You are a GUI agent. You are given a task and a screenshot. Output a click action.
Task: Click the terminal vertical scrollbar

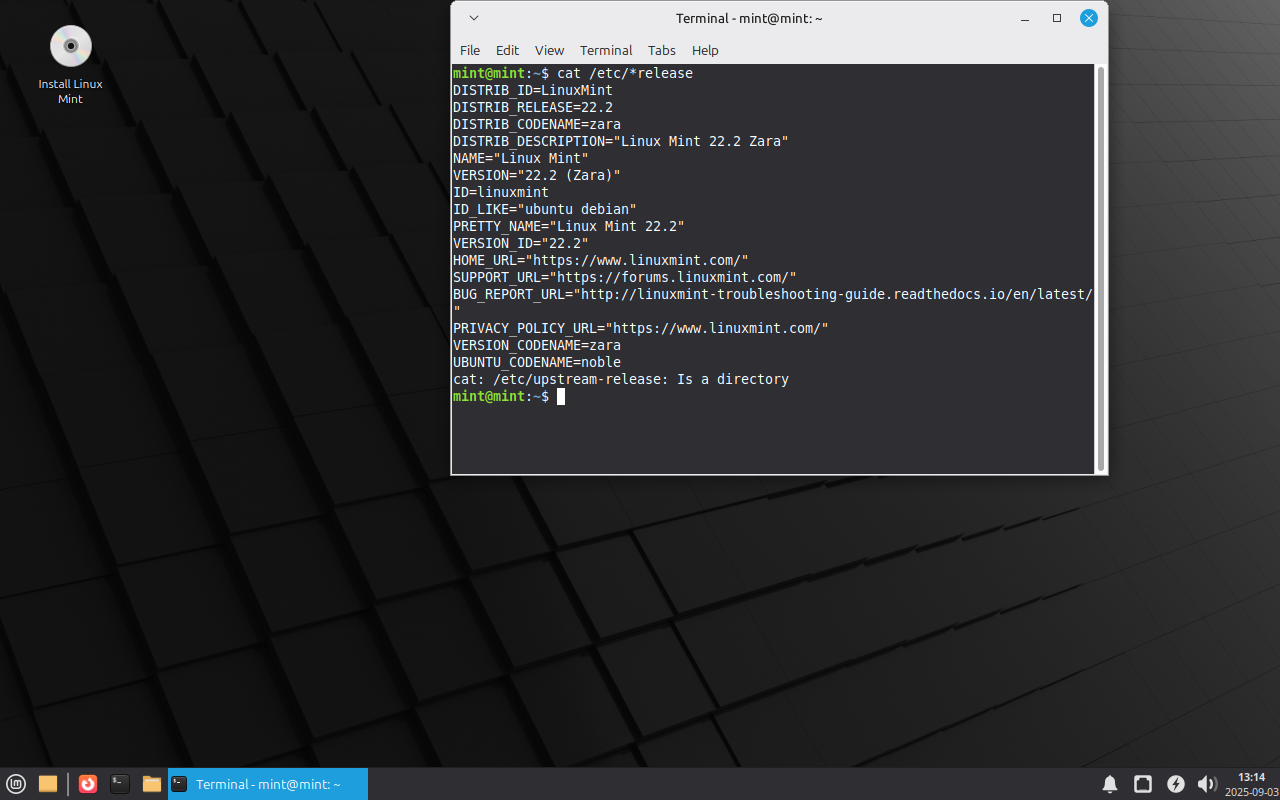coord(1101,269)
